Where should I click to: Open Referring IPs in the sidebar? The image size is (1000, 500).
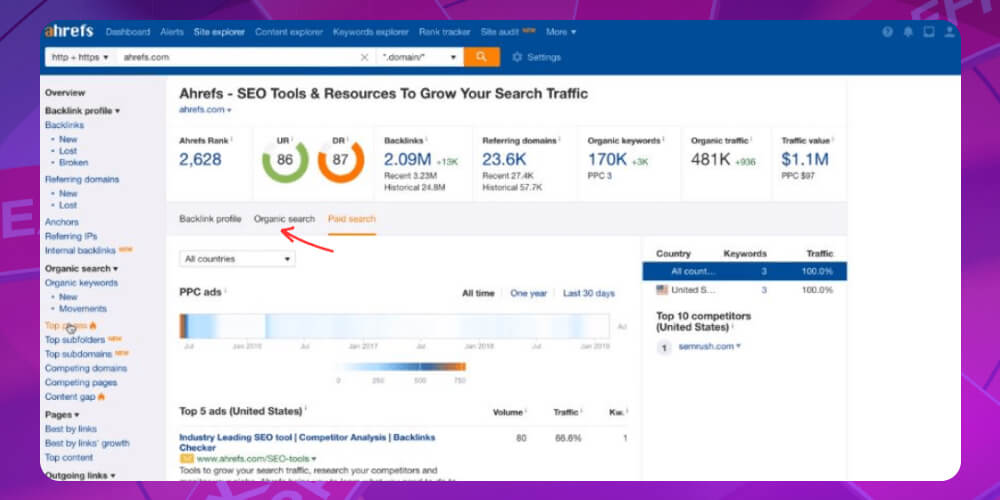pyautogui.click(x=71, y=236)
